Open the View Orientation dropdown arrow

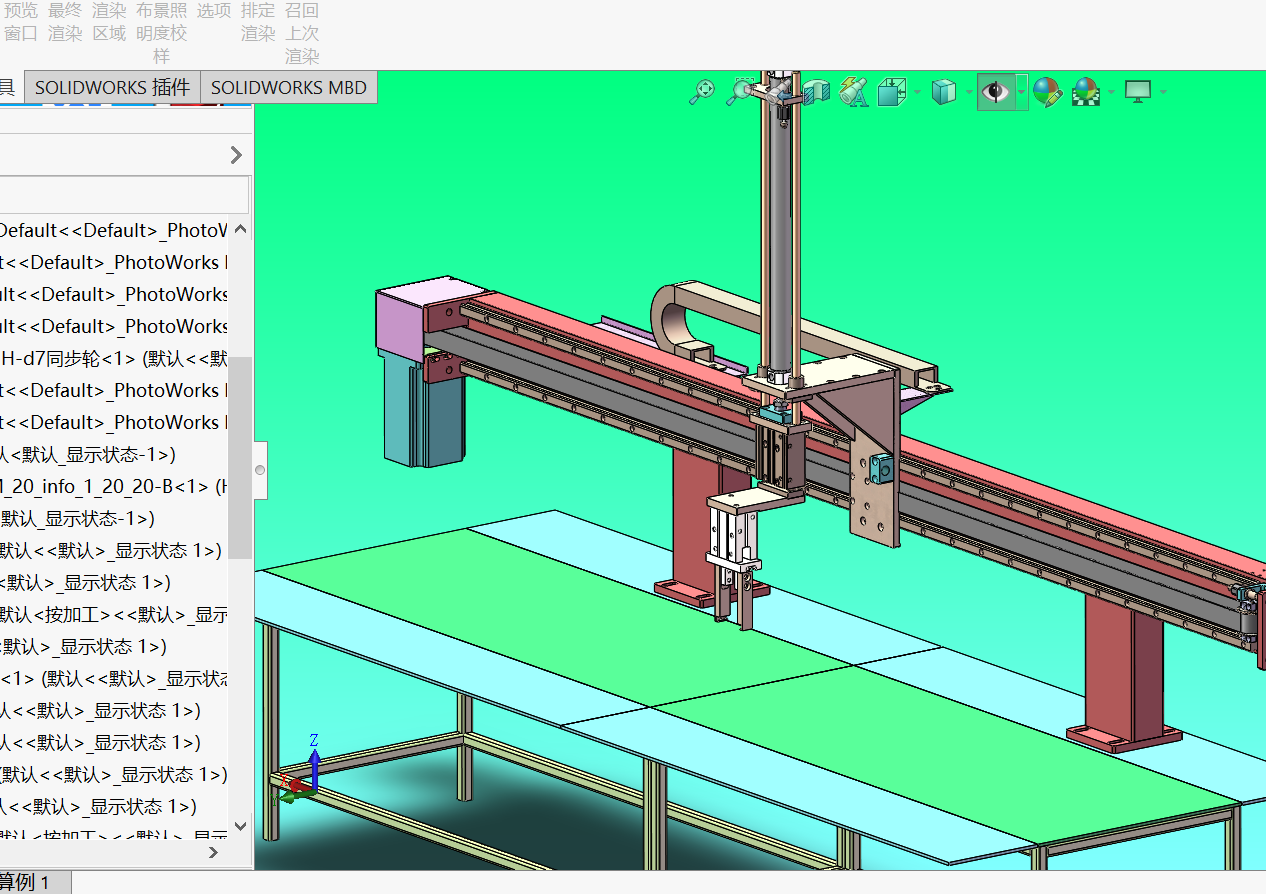click(x=916, y=93)
